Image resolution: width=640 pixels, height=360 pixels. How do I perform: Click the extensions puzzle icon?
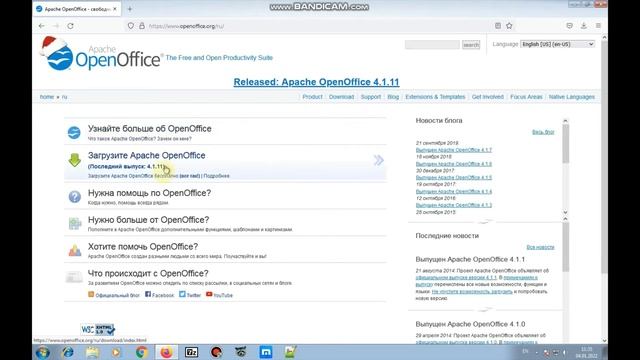click(x=75, y=224)
